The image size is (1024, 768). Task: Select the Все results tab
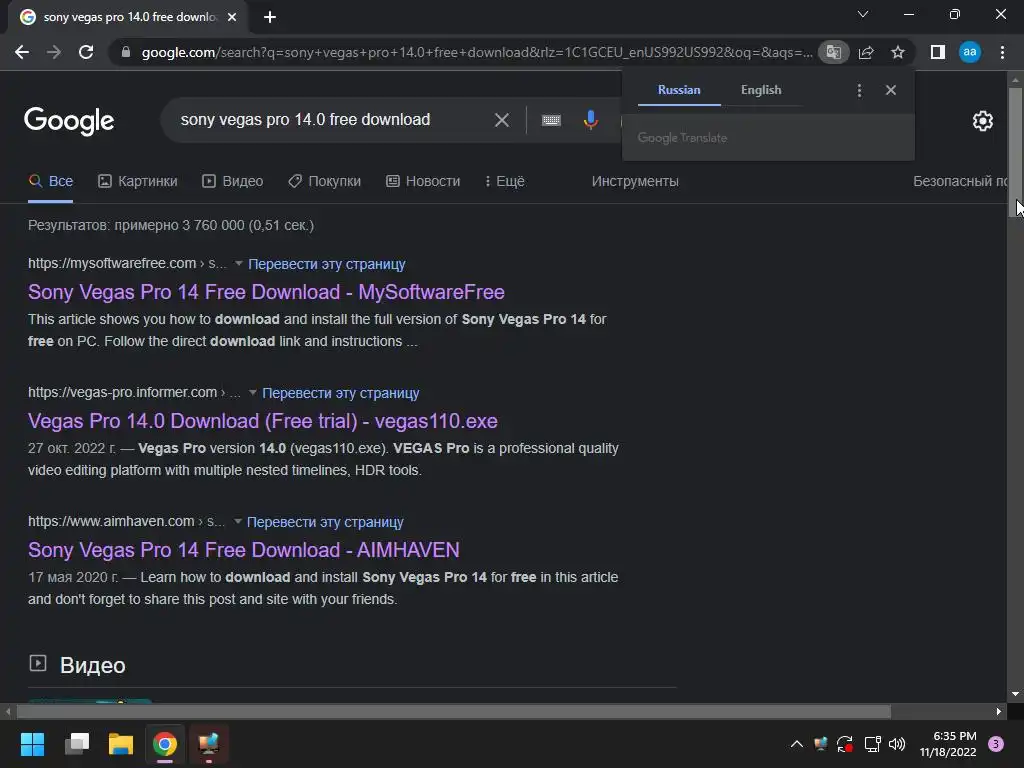pyautogui.click(x=51, y=181)
